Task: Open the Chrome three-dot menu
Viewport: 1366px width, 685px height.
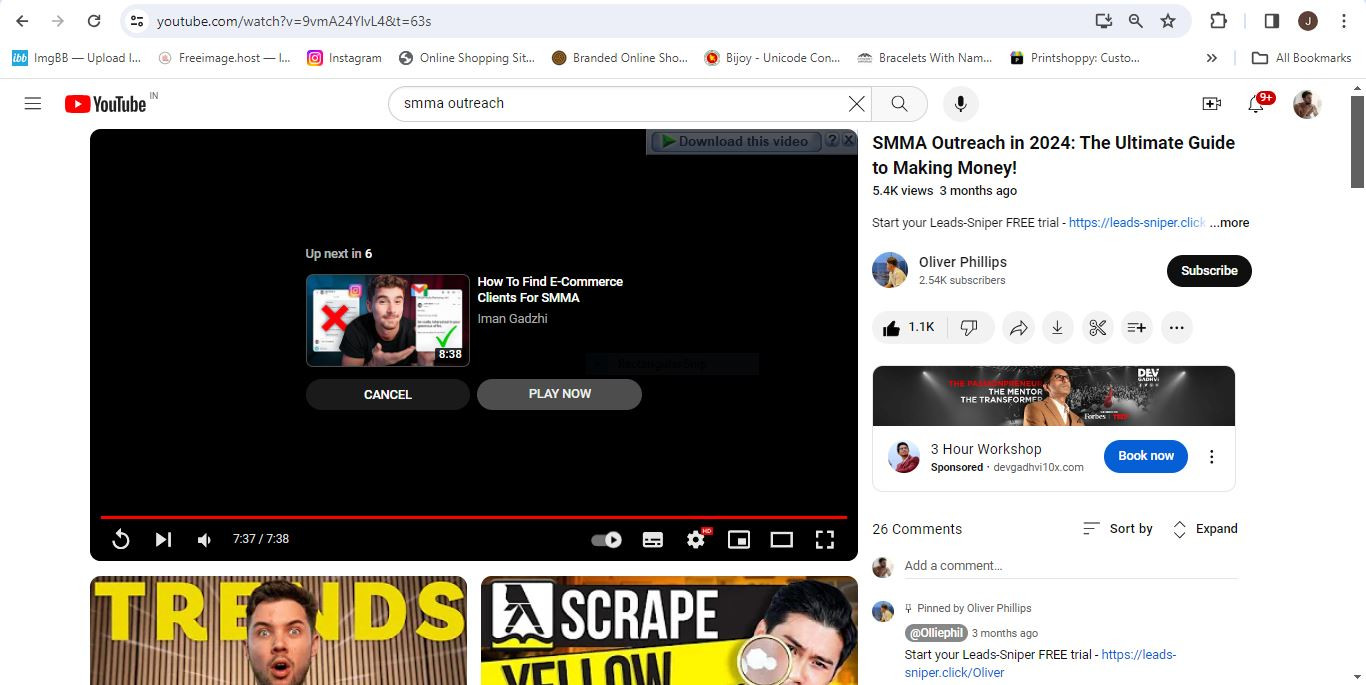Action: pos(1344,20)
